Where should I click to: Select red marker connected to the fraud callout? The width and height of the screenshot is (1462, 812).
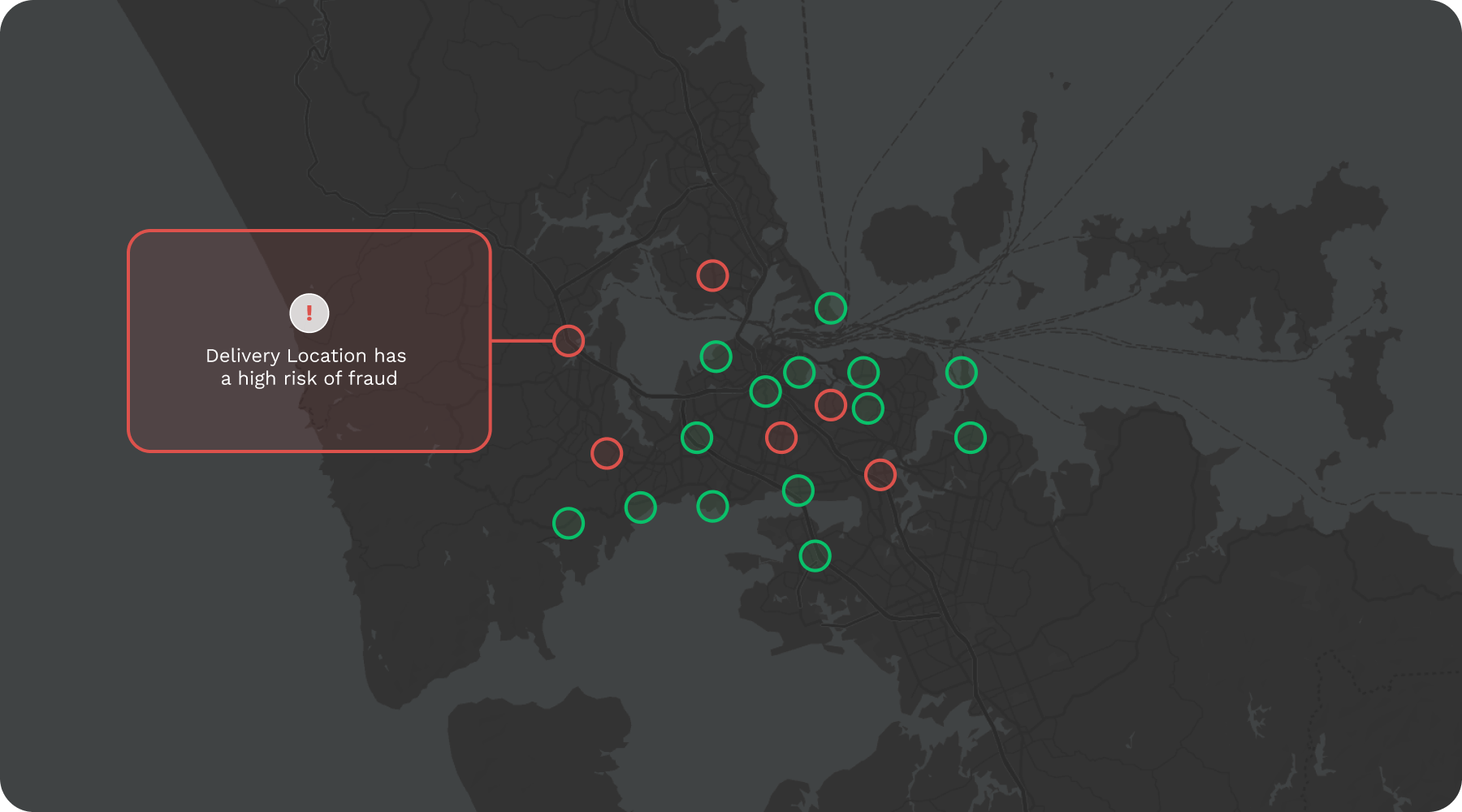(569, 341)
